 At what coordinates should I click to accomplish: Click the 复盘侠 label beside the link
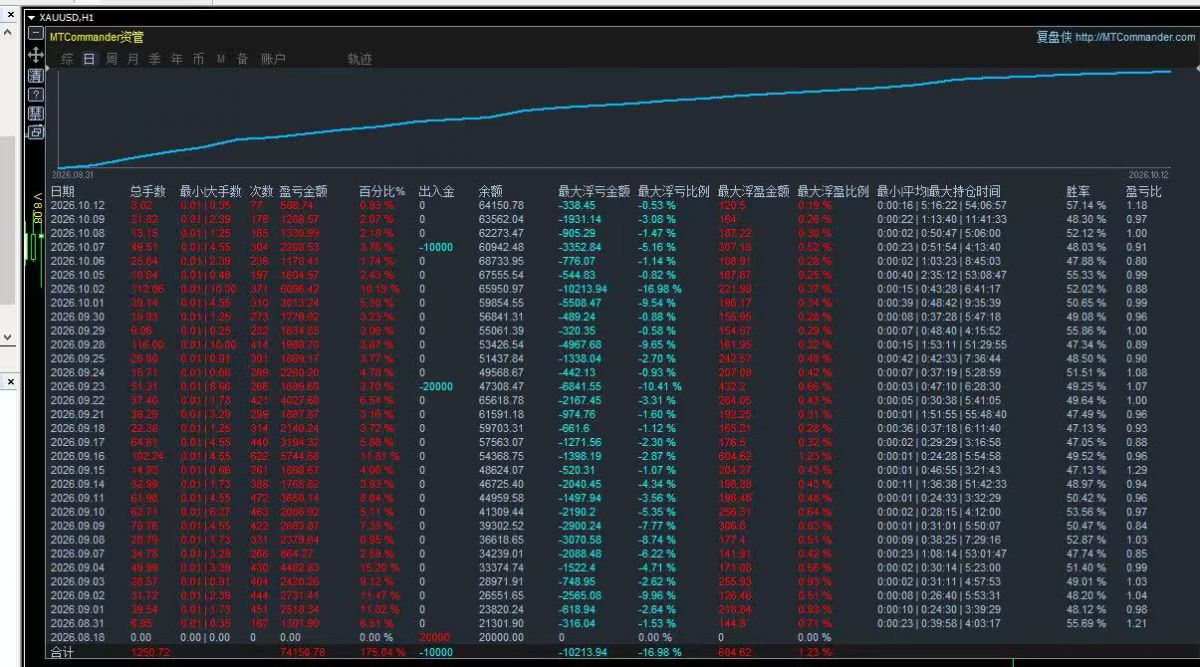click(x=1054, y=37)
